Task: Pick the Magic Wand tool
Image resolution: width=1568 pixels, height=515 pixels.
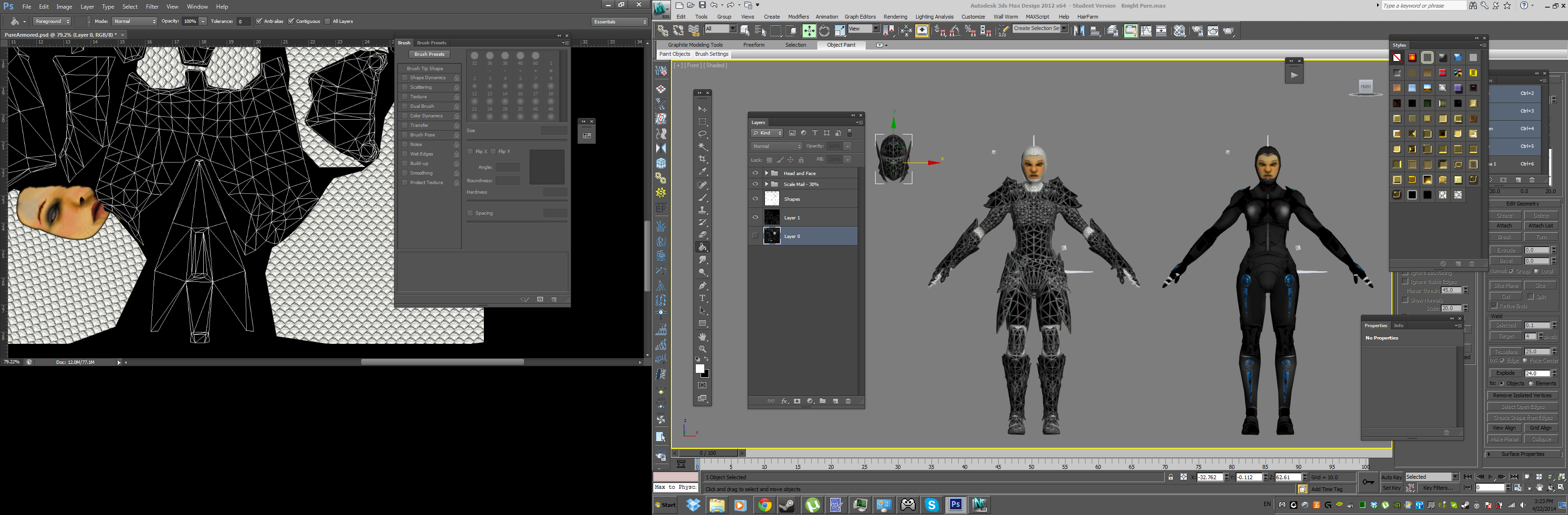Action: [702, 146]
